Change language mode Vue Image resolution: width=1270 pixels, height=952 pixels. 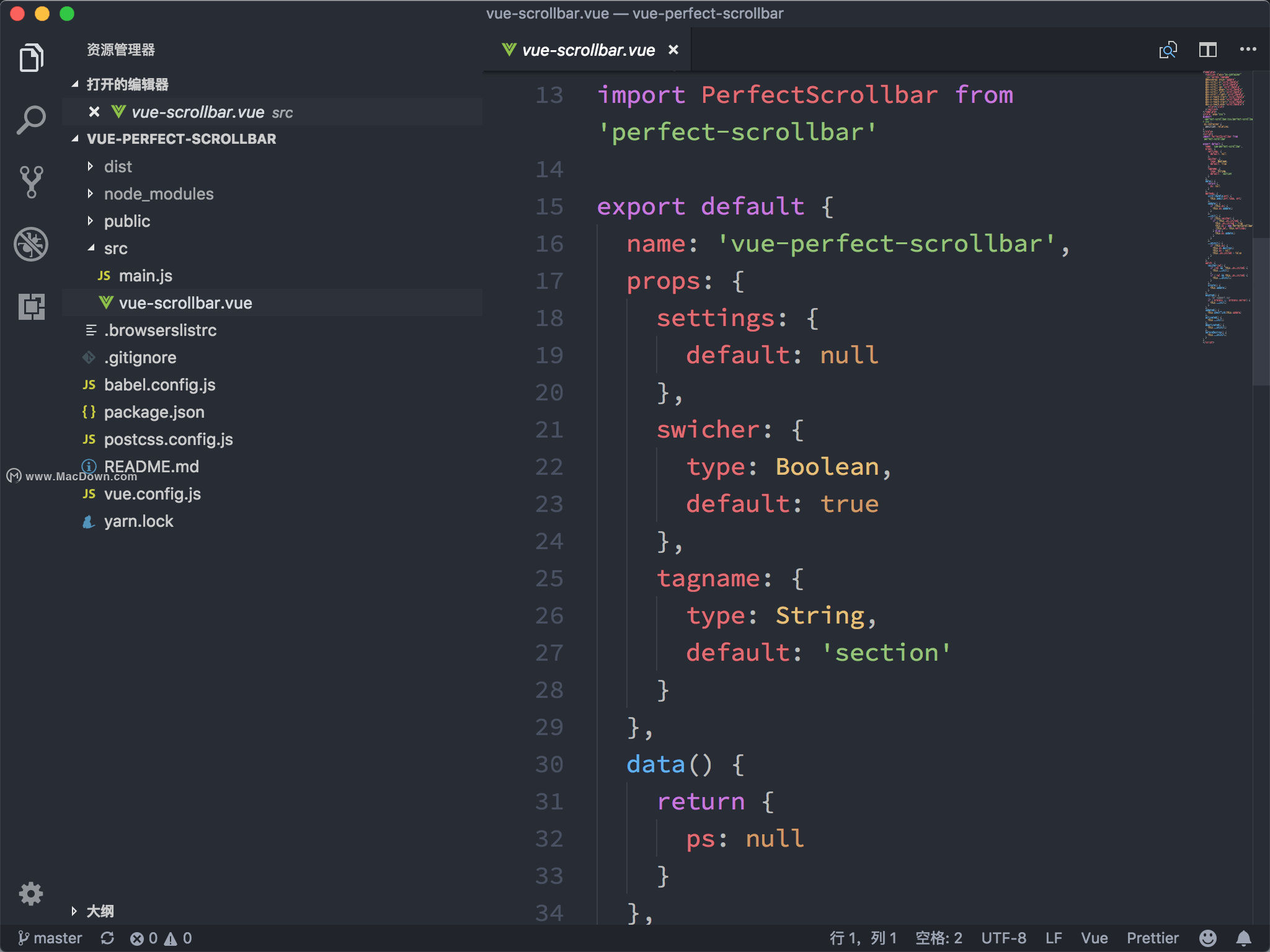coord(1095,938)
